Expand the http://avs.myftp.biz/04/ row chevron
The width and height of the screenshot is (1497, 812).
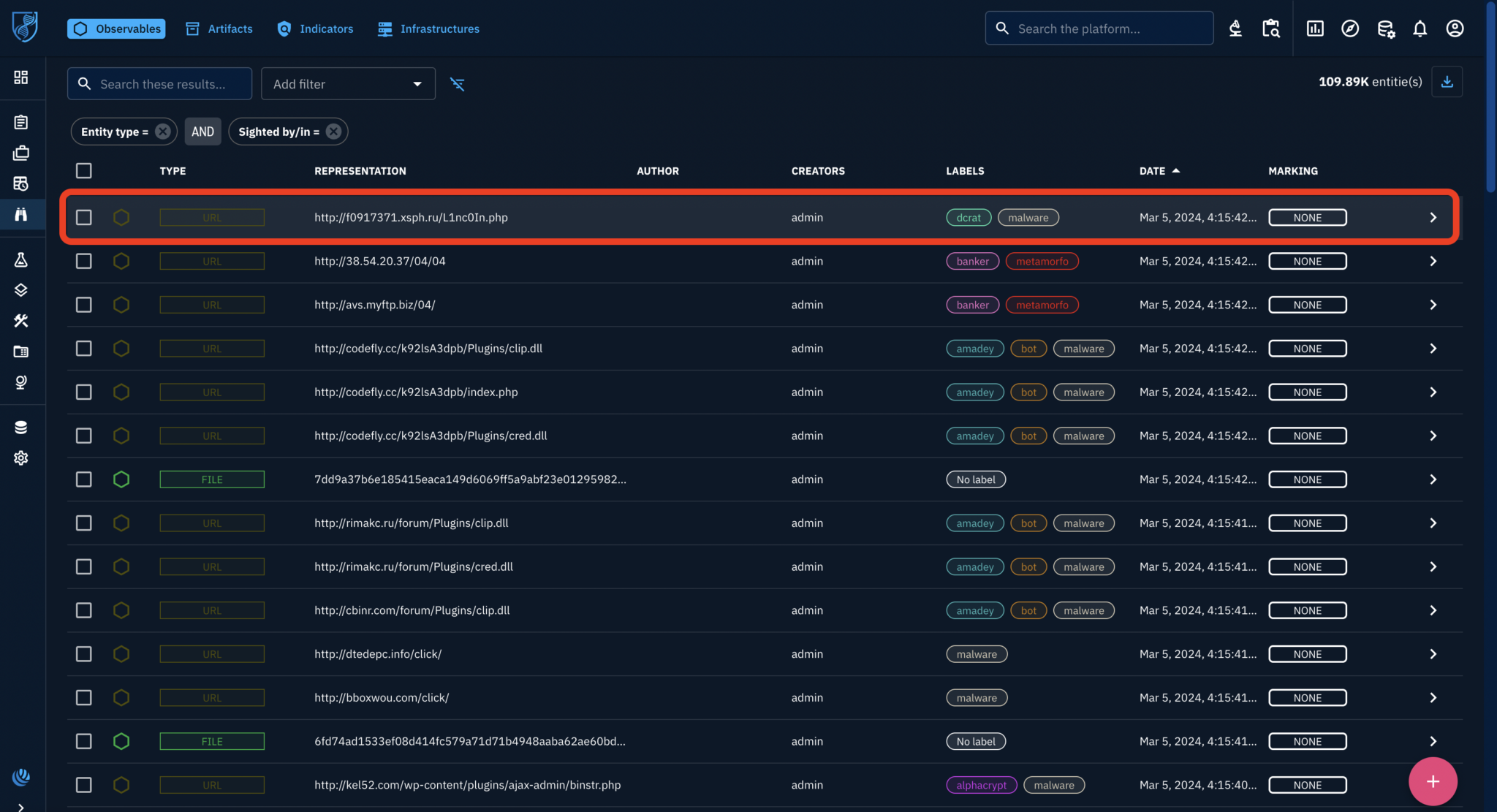click(x=1433, y=305)
